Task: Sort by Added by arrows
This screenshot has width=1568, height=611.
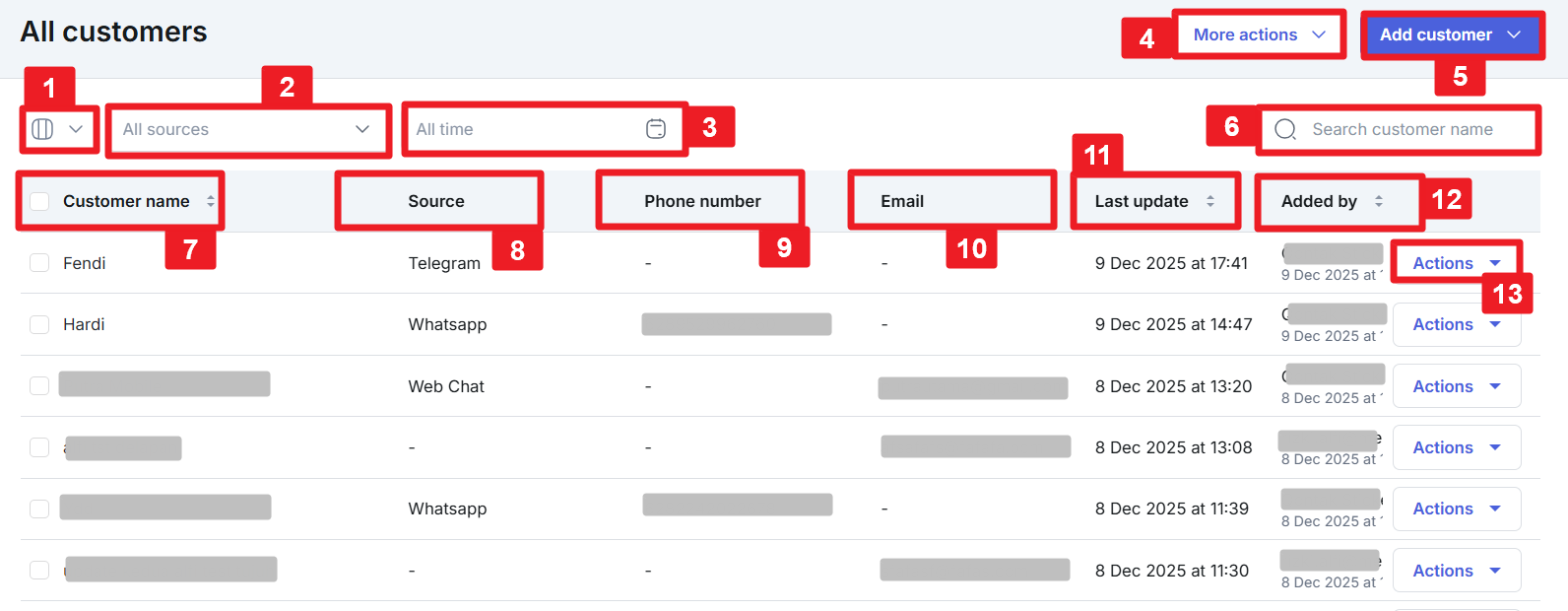Action: tap(1379, 201)
